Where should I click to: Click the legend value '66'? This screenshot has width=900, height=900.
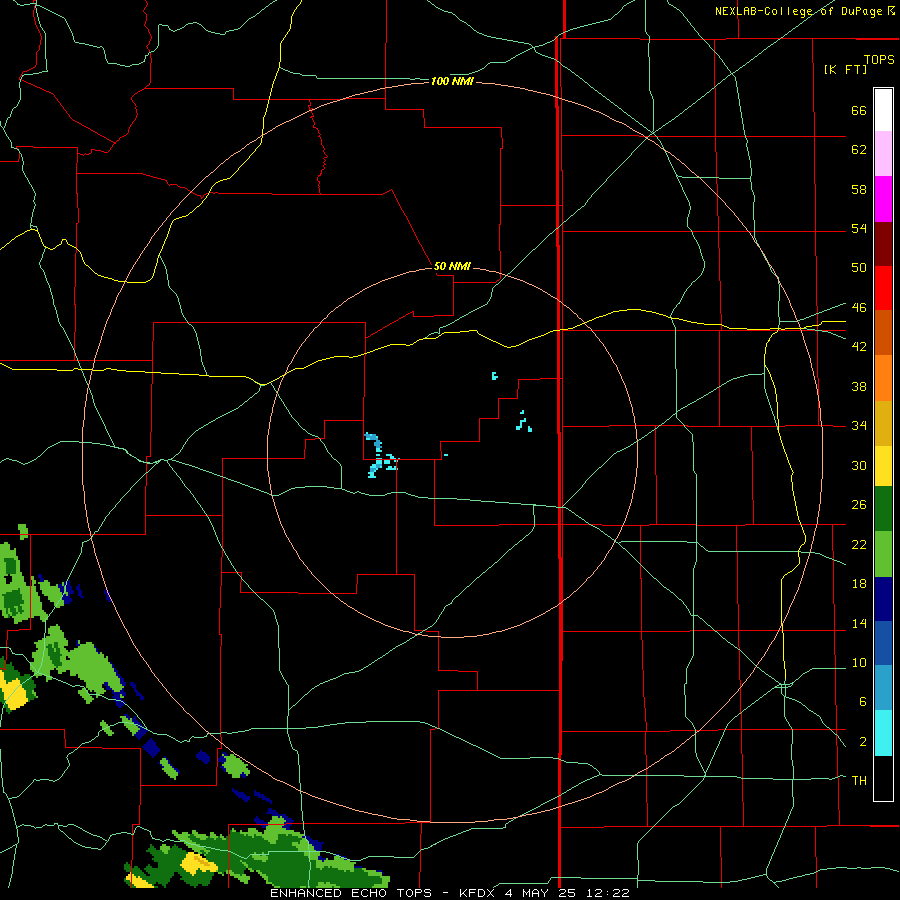point(859,110)
